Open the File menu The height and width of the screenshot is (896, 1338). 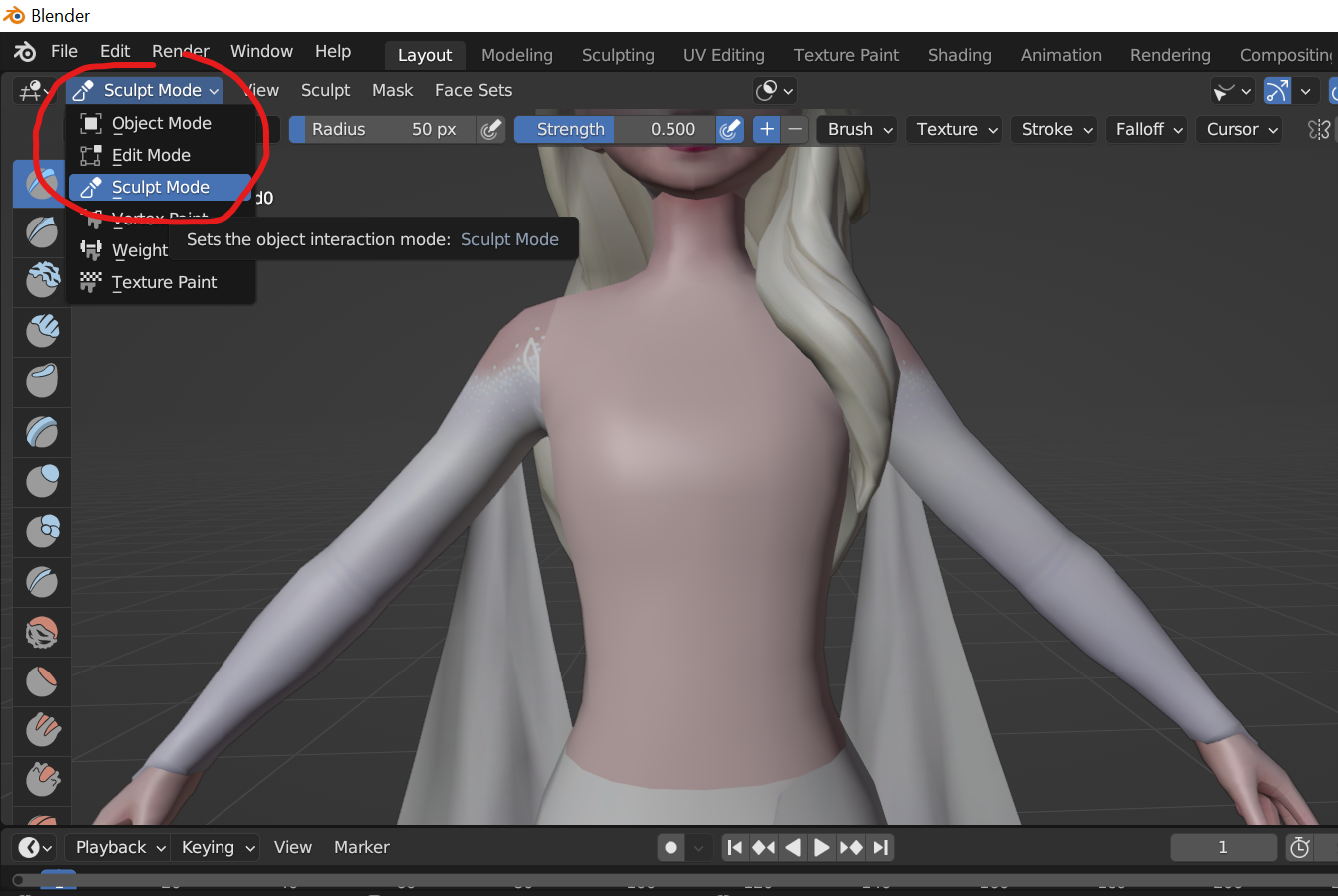pos(64,51)
